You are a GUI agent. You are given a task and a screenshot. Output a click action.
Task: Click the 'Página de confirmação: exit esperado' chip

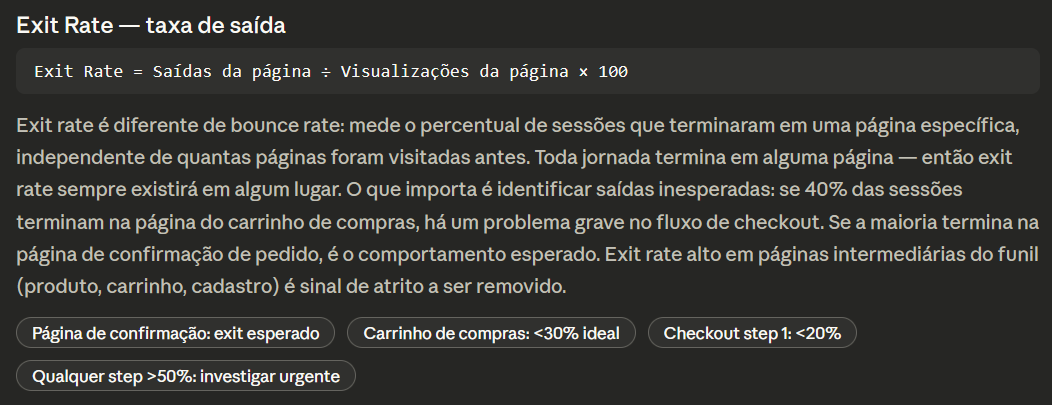click(x=175, y=333)
